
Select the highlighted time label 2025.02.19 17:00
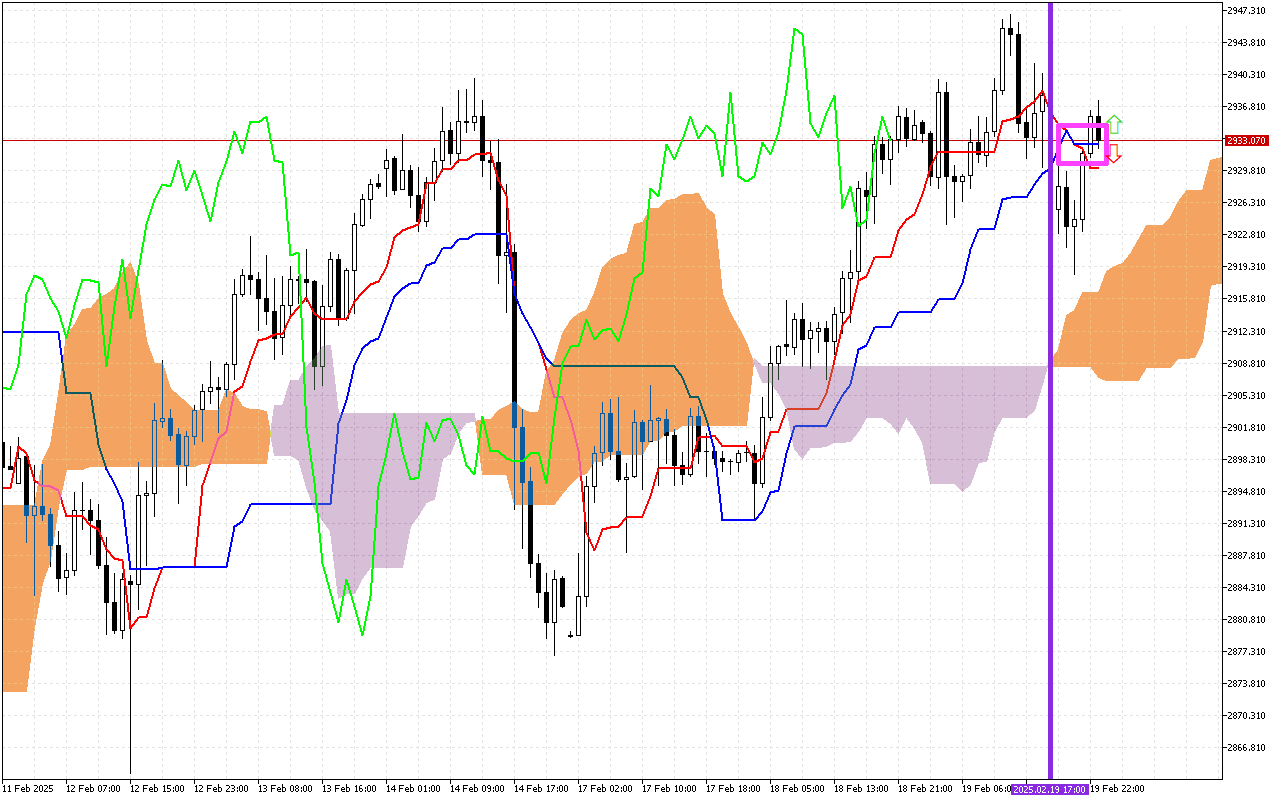pyautogui.click(x=1049, y=789)
